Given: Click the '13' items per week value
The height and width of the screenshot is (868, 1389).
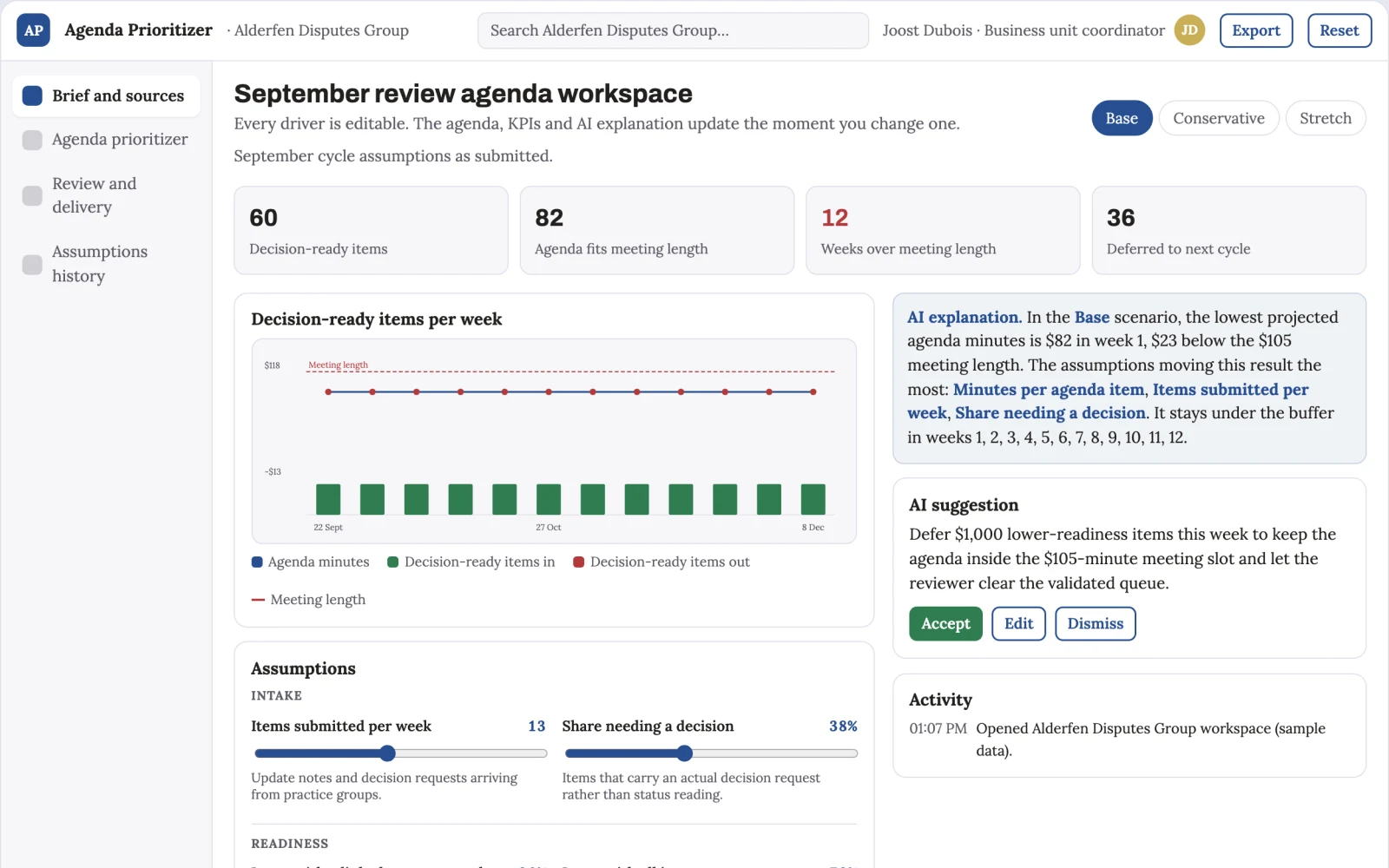Looking at the screenshot, I should (537, 726).
